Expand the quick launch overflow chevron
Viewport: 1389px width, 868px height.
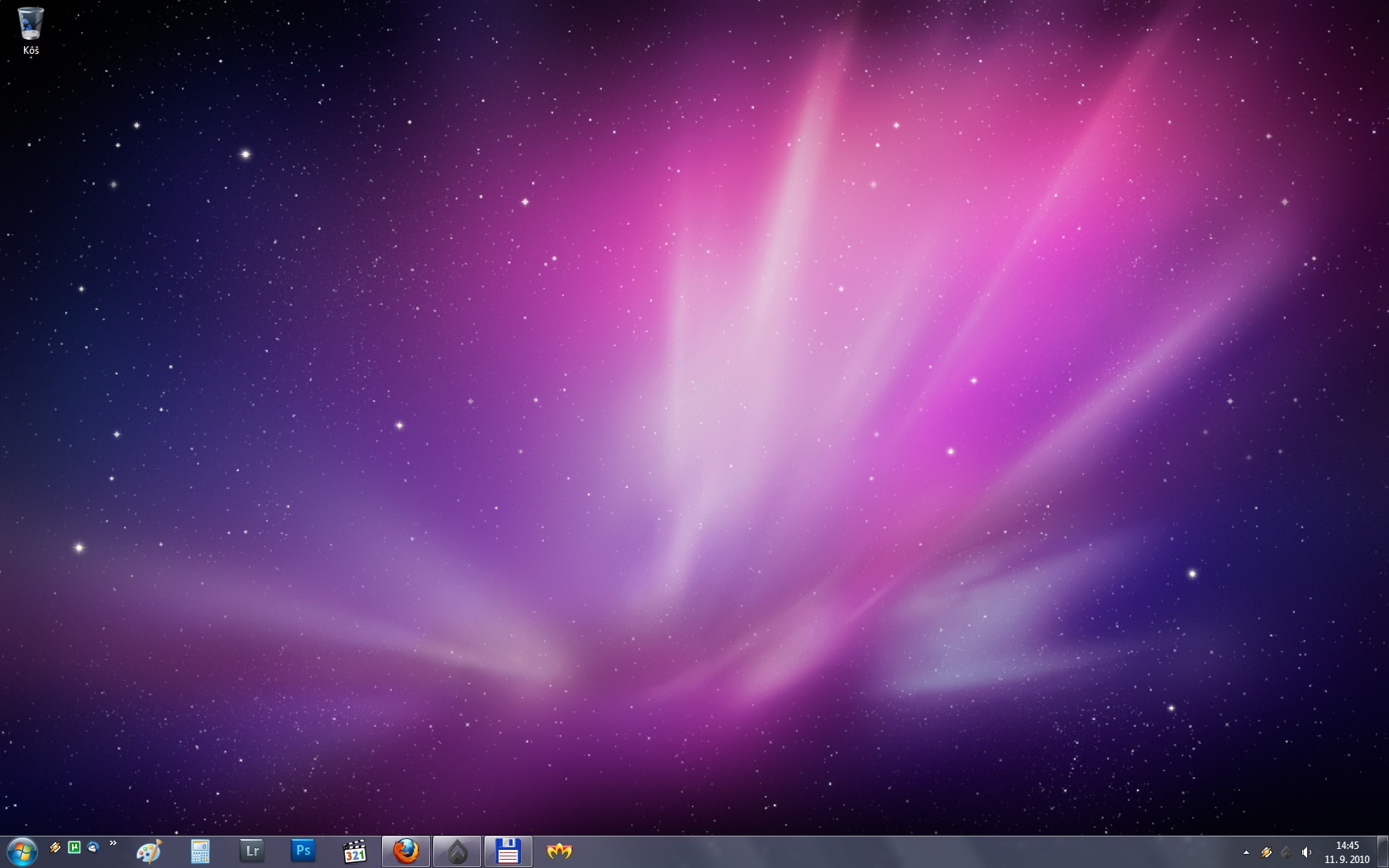click(113, 844)
